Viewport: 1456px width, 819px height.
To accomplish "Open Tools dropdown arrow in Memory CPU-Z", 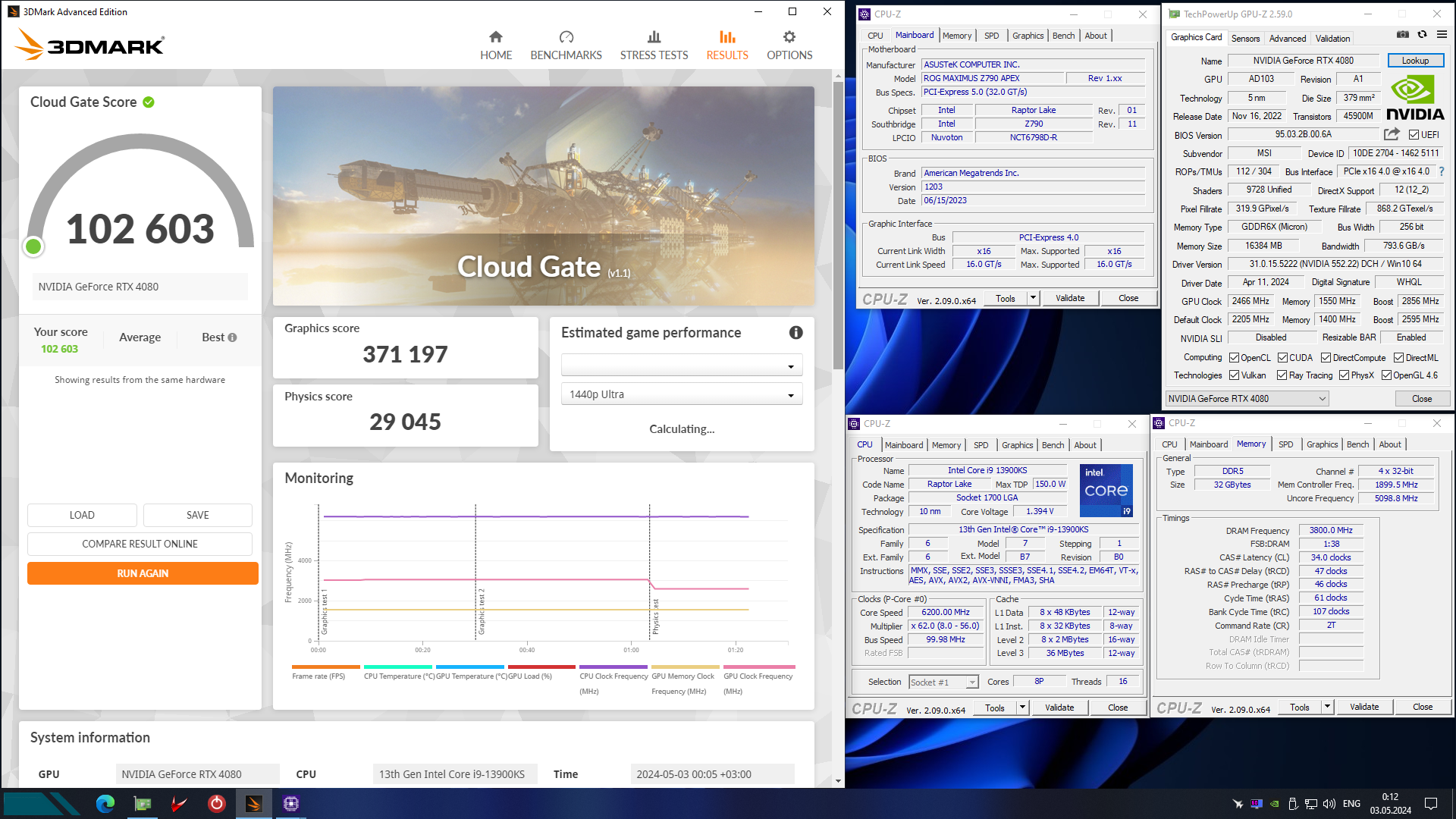I will [1327, 707].
